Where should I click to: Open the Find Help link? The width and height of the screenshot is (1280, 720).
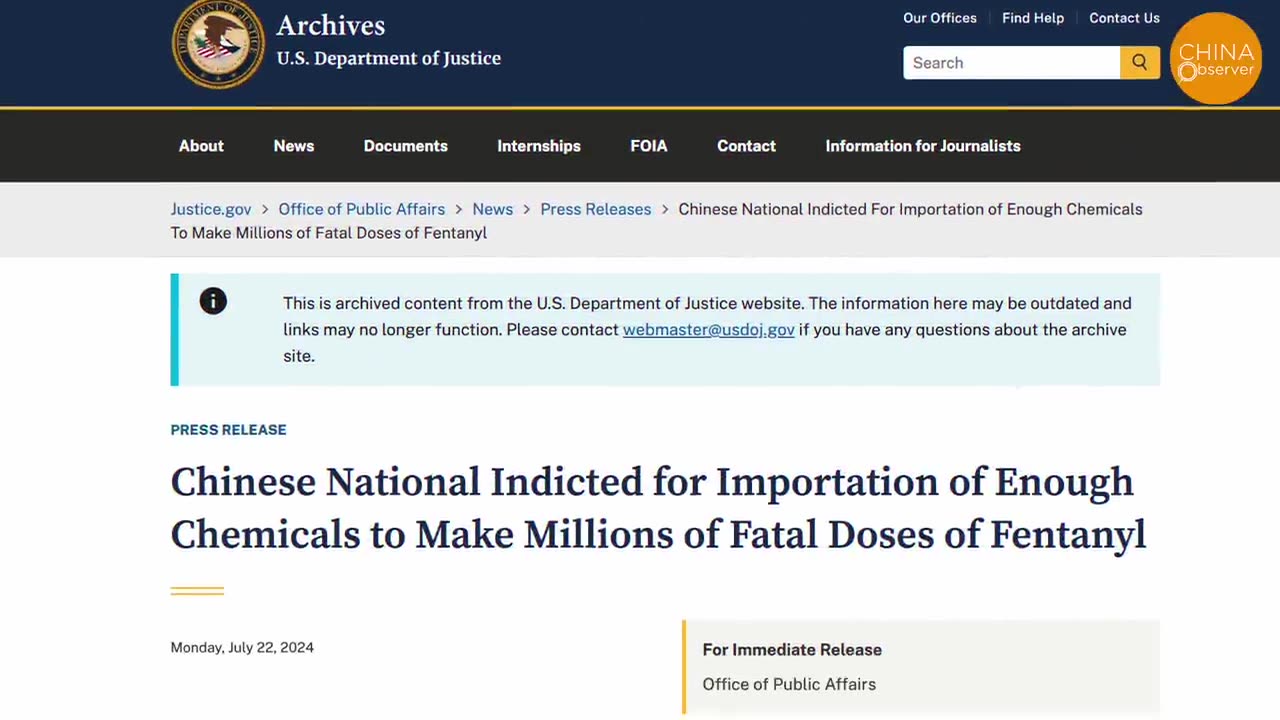point(1033,18)
